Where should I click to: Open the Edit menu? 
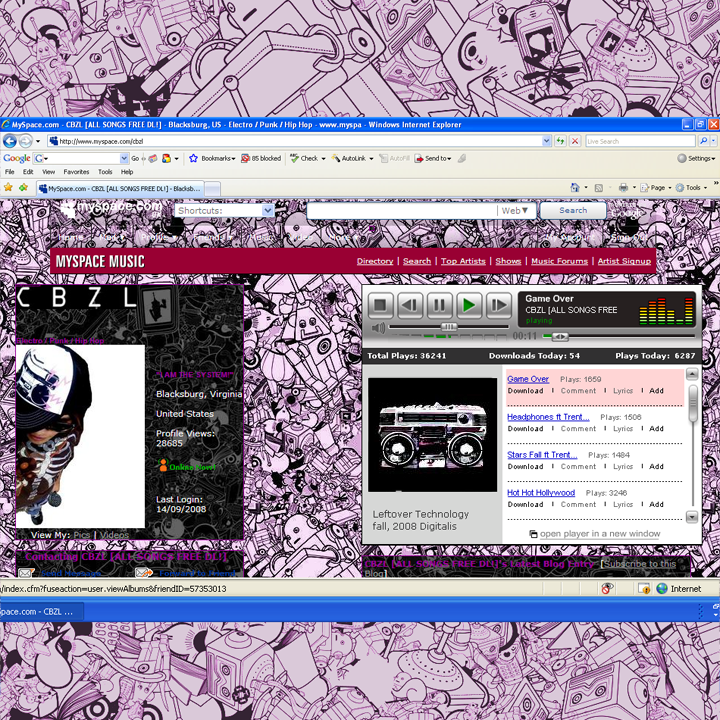click(x=28, y=172)
